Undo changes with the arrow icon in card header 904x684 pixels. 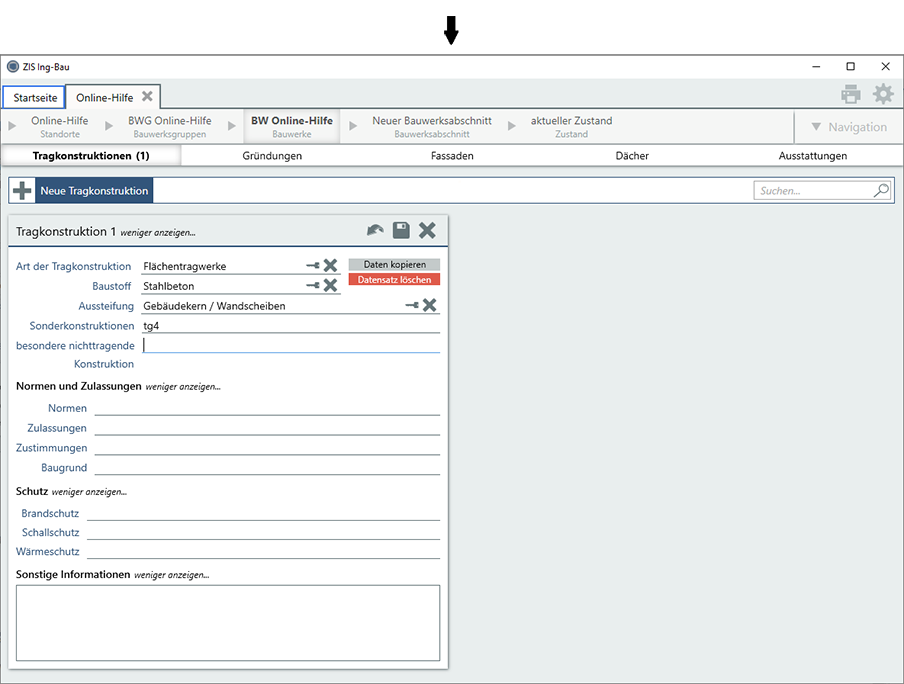375,231
